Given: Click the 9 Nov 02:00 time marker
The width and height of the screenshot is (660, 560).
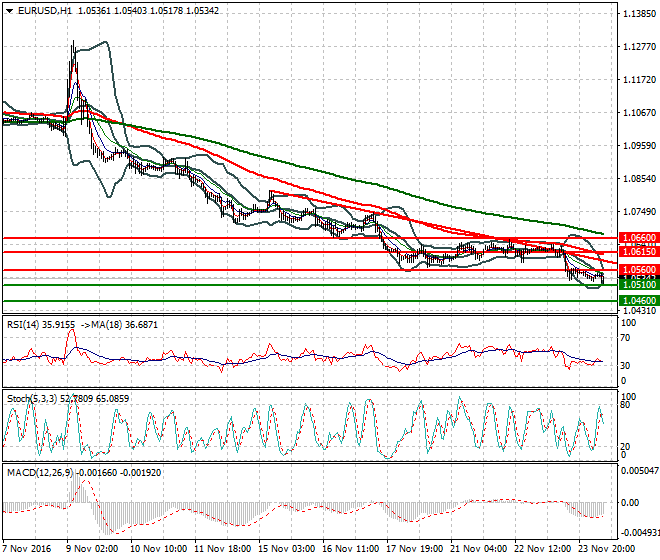Looking at the screenshot, I should click(x=93, y=549).
